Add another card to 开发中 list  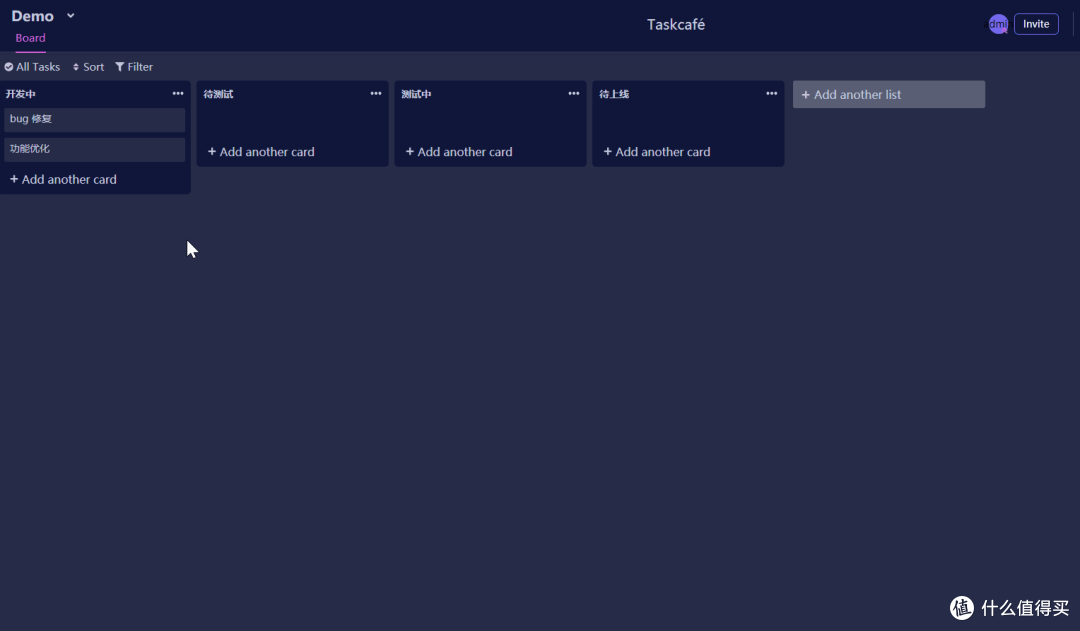[63, 179]
